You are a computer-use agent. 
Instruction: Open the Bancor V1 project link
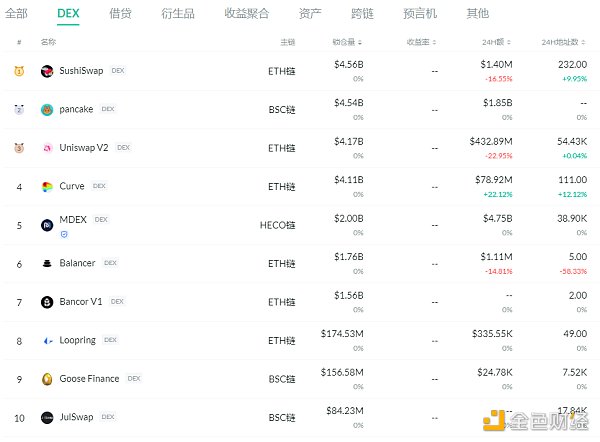81,302
